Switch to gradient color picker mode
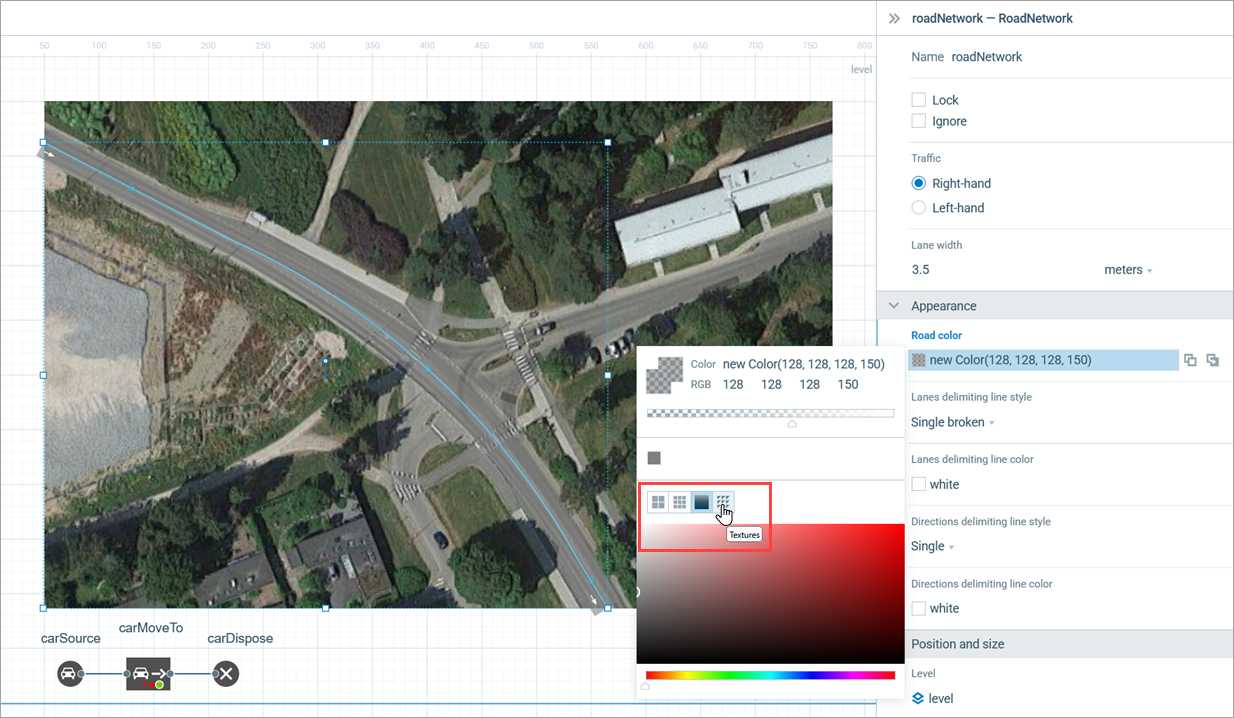Screen dimensions: 1234x718 tap(701, 502)
